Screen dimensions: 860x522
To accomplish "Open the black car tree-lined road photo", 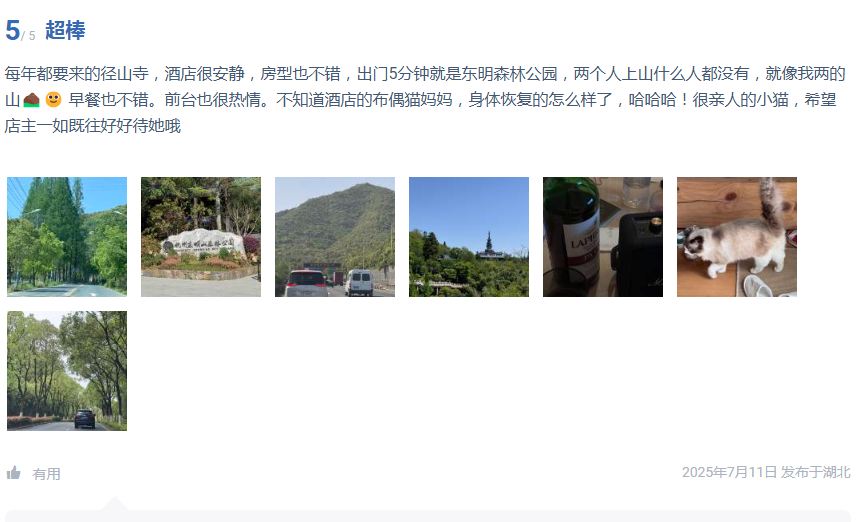I will point(67,371).
